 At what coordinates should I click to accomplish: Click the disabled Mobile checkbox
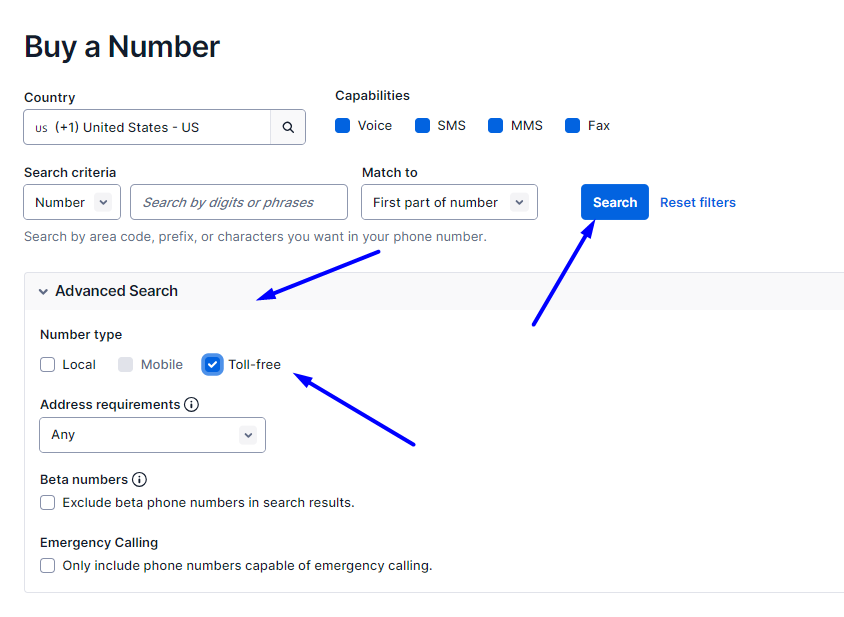pyautogui.click(x=126, y=365)
